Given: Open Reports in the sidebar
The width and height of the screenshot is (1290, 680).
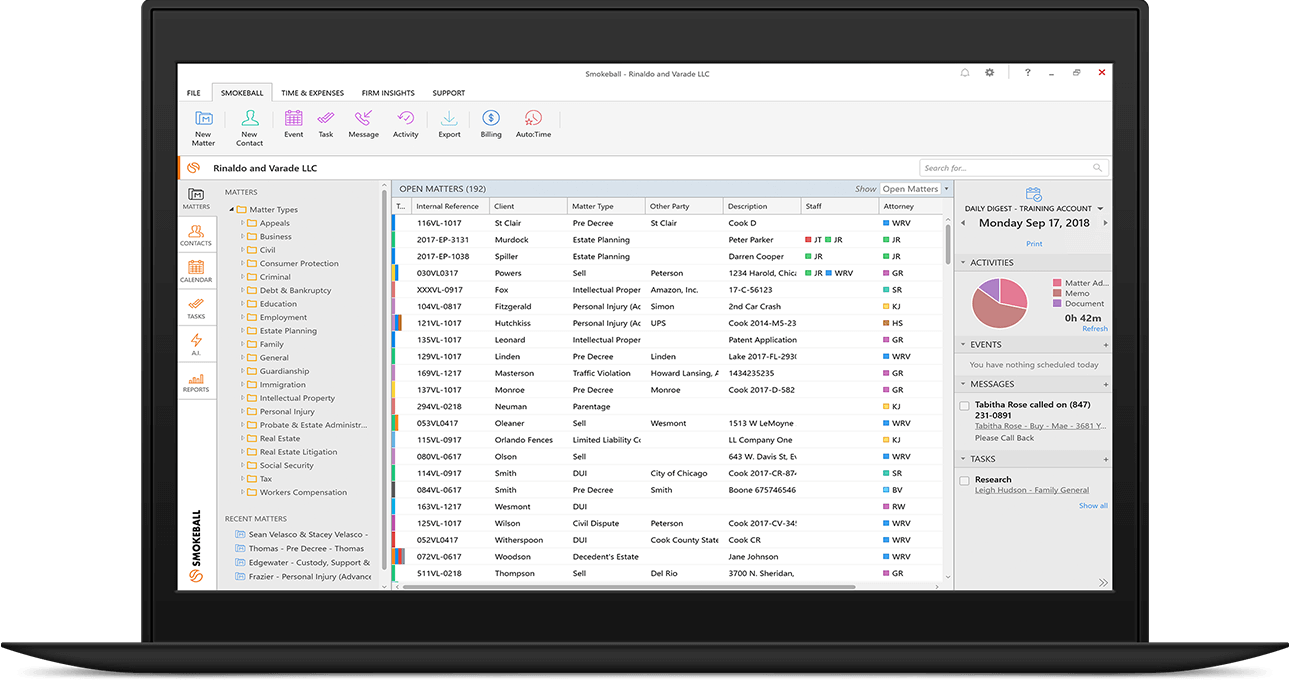Looking at the screenshot, I should [x=196, y=382].
